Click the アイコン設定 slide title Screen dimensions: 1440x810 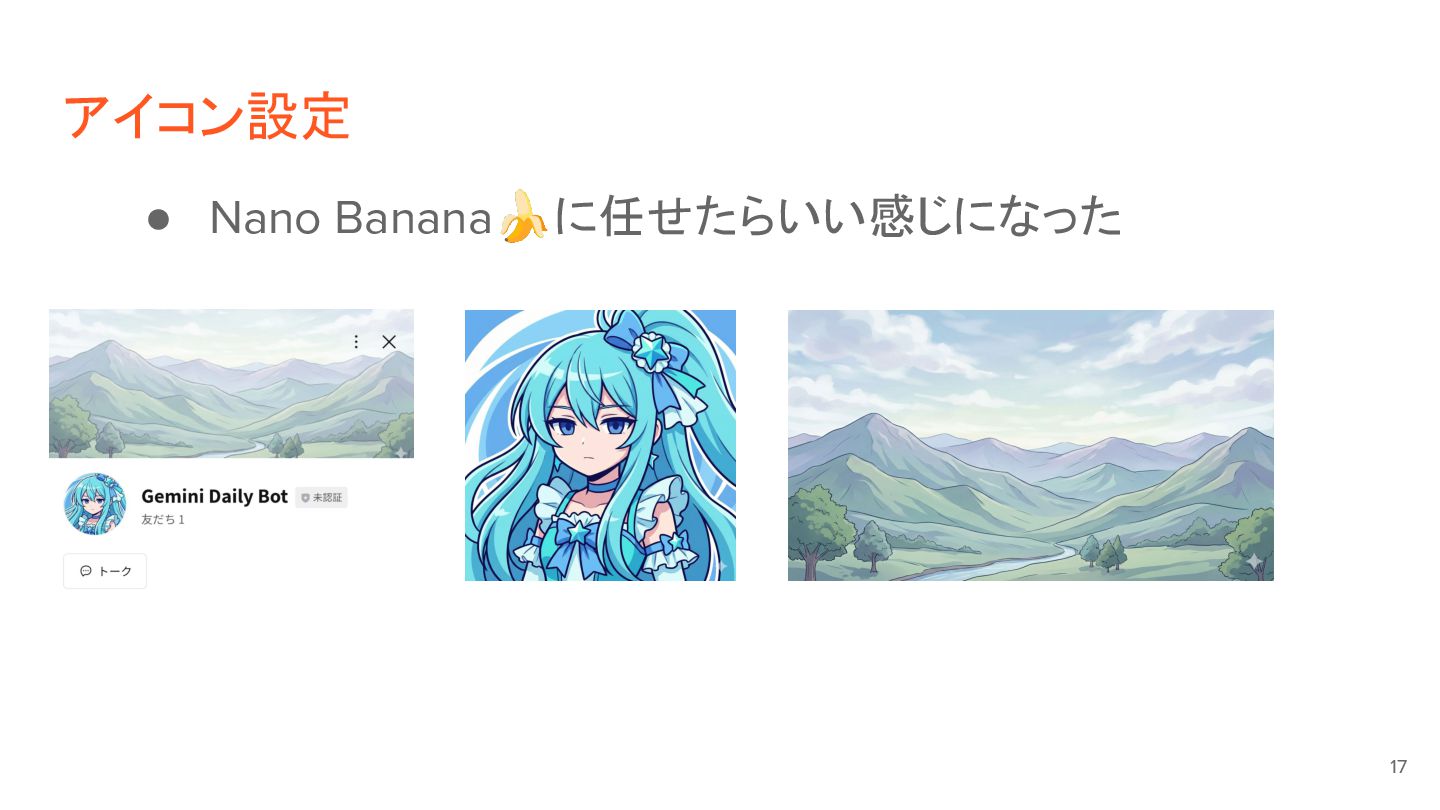click(205, 117)
